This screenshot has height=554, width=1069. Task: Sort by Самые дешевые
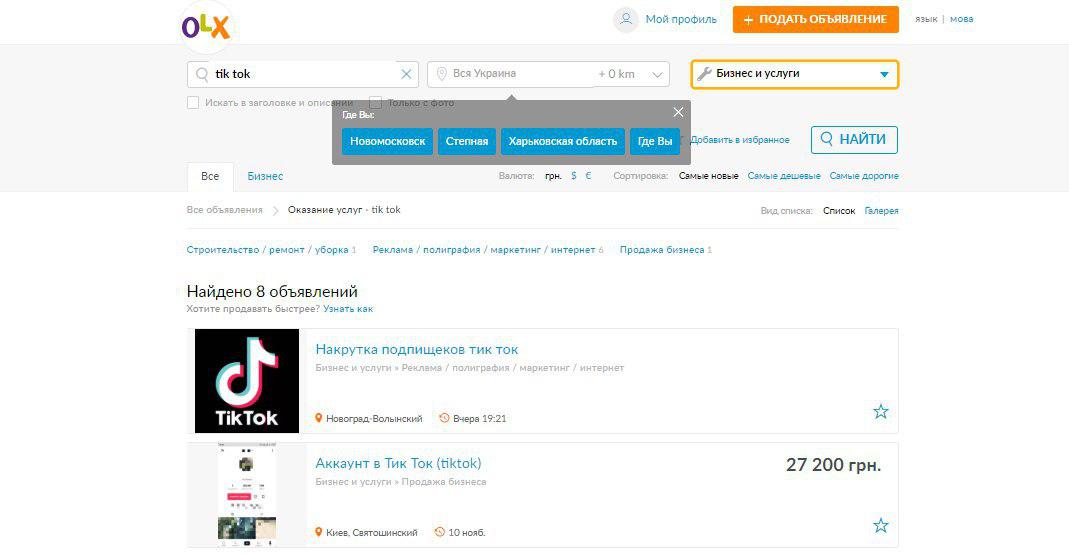tap(783, 176)
